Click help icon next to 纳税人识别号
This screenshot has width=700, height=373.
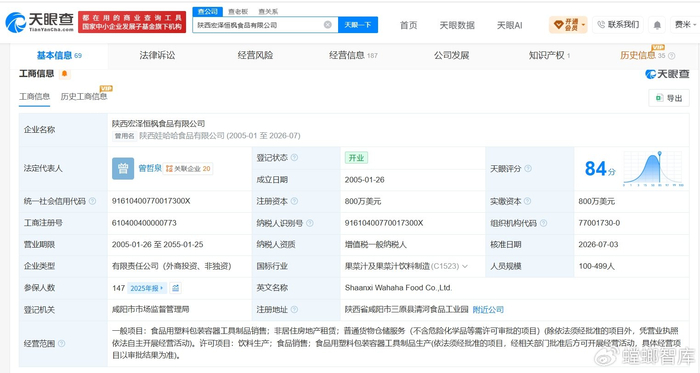point(310,223)
